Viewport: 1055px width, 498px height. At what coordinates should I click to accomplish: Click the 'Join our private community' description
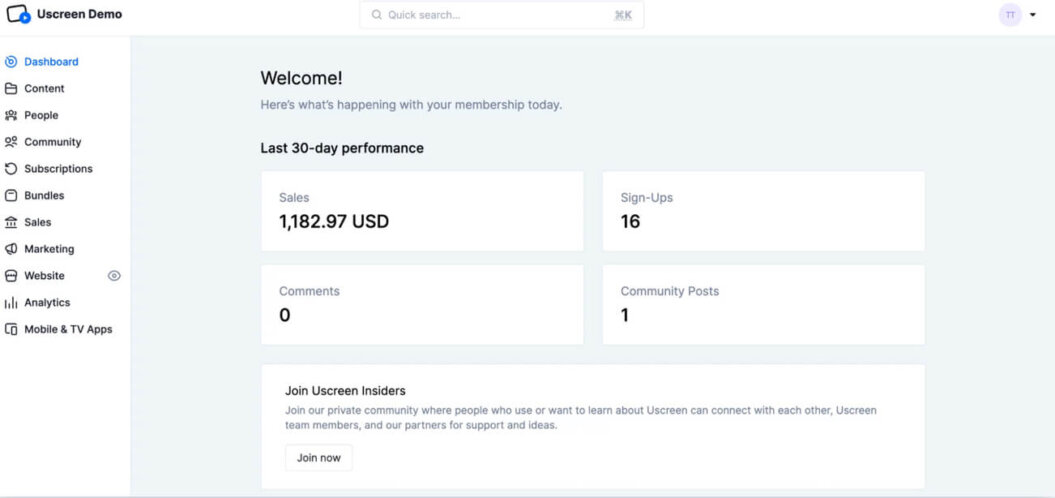click(x=581, y=418)
